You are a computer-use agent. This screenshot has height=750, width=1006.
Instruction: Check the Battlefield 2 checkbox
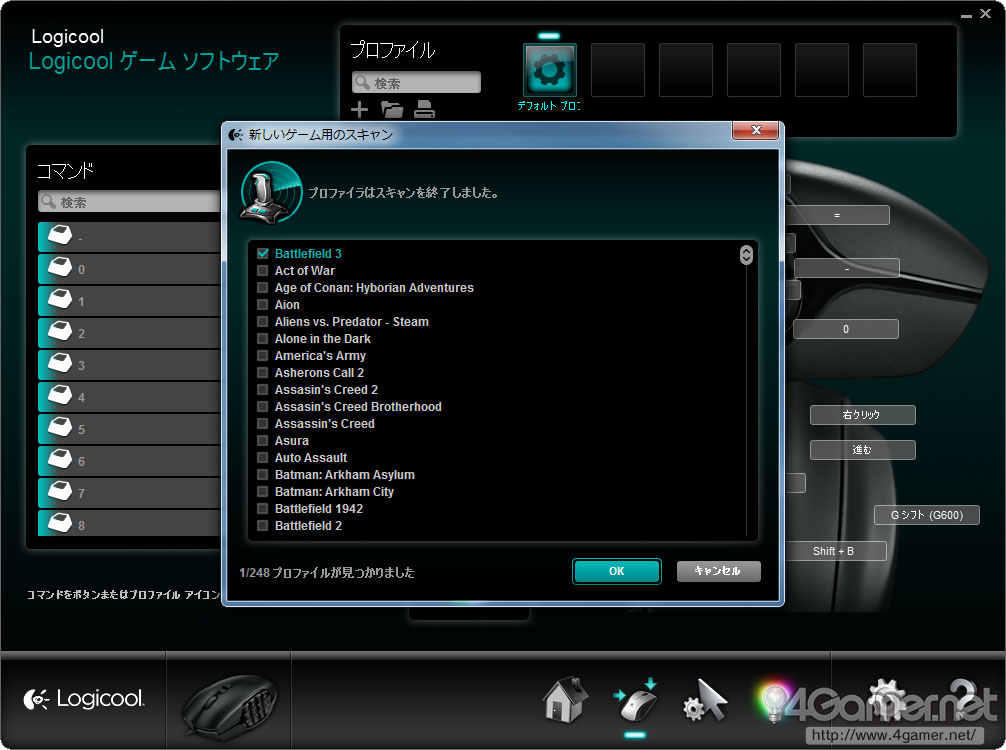tap(262, 525)
